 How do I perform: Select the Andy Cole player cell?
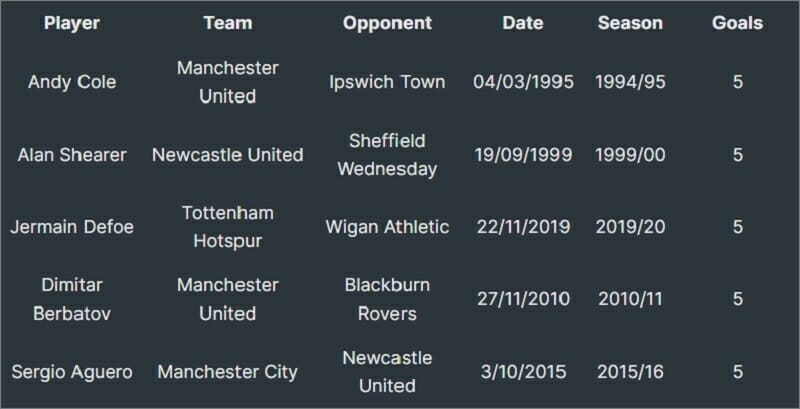coord(71,82)
